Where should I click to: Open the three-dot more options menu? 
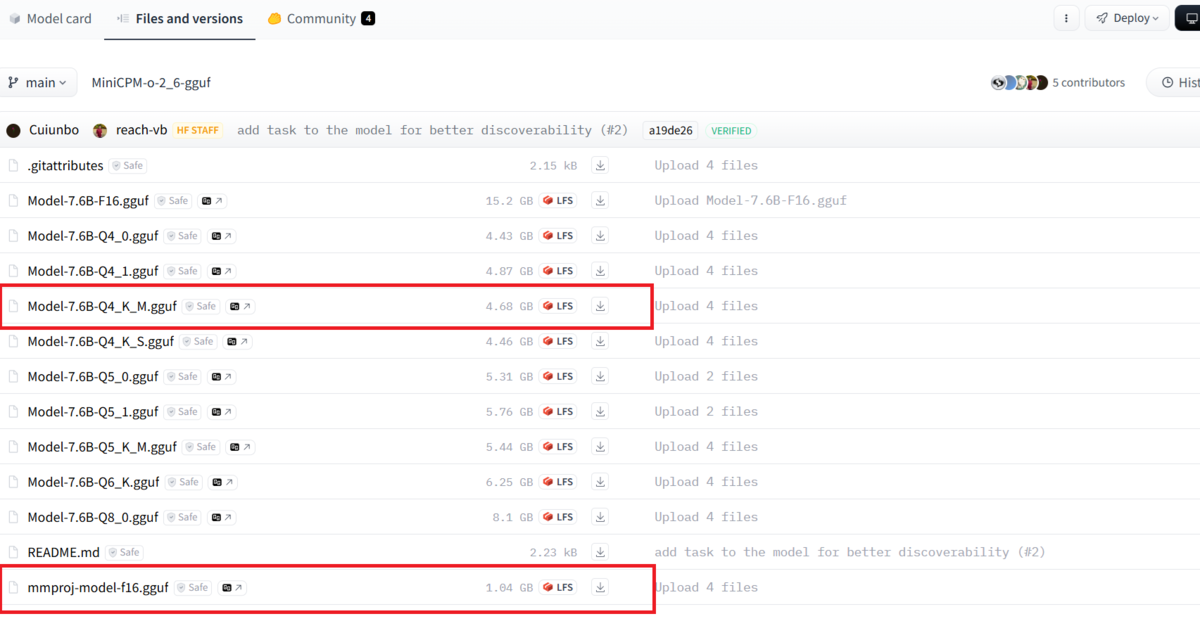1066,18
